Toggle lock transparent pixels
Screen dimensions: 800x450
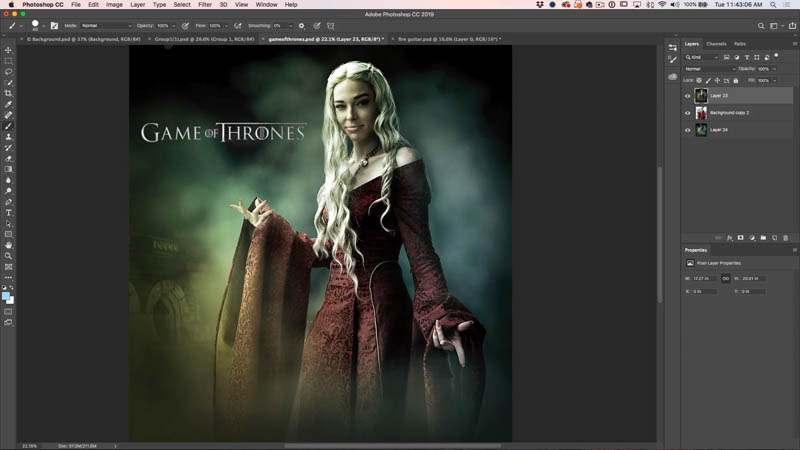pyautogui.click(x=699, y=81)
